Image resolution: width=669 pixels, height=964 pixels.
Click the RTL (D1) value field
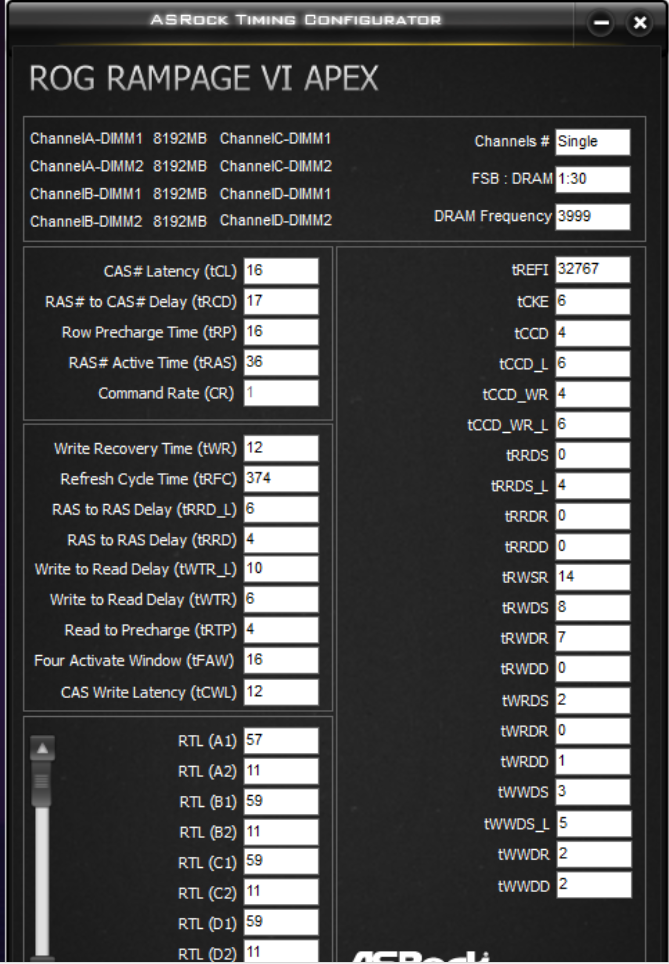(x=281, y=922)
